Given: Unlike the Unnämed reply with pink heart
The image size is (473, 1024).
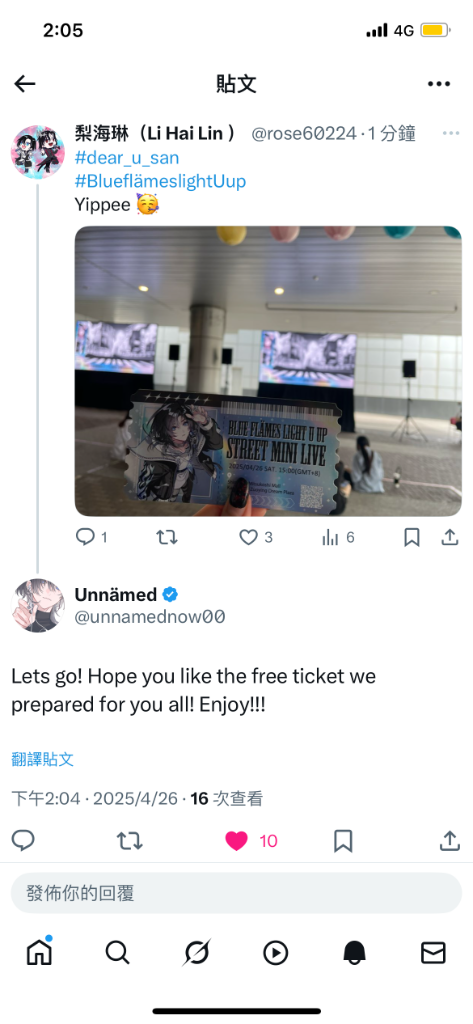Looking at the screenshot, I should coord(236,841).
